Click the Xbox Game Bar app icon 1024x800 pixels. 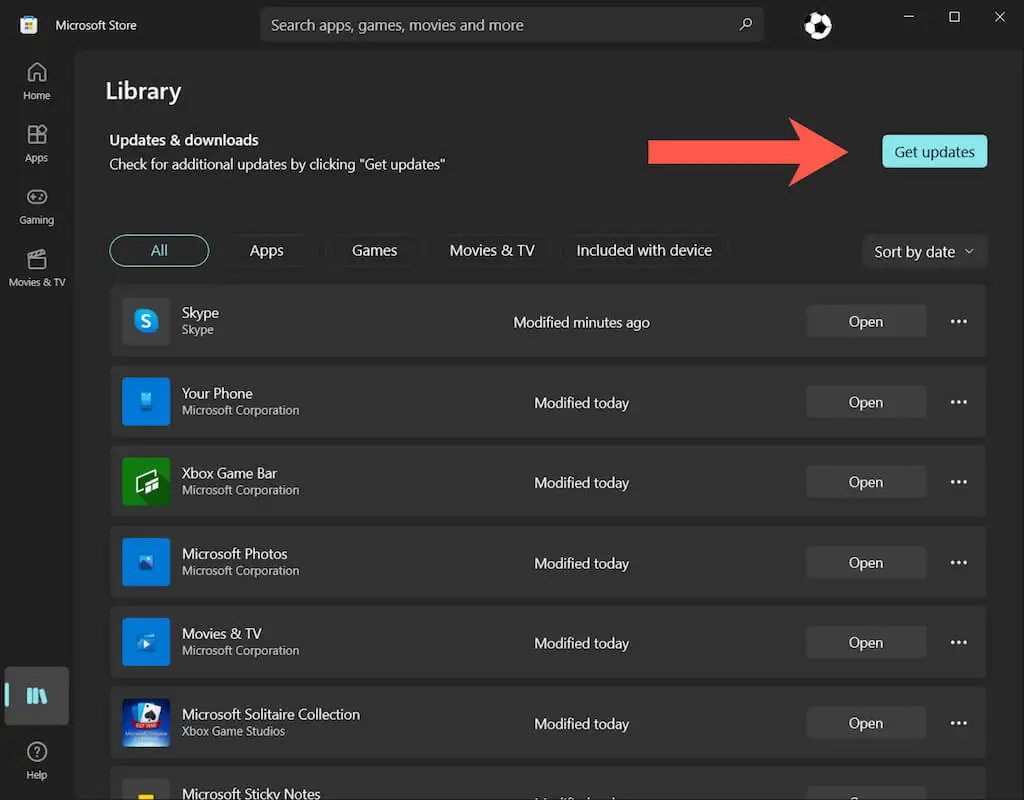point(146,482)
